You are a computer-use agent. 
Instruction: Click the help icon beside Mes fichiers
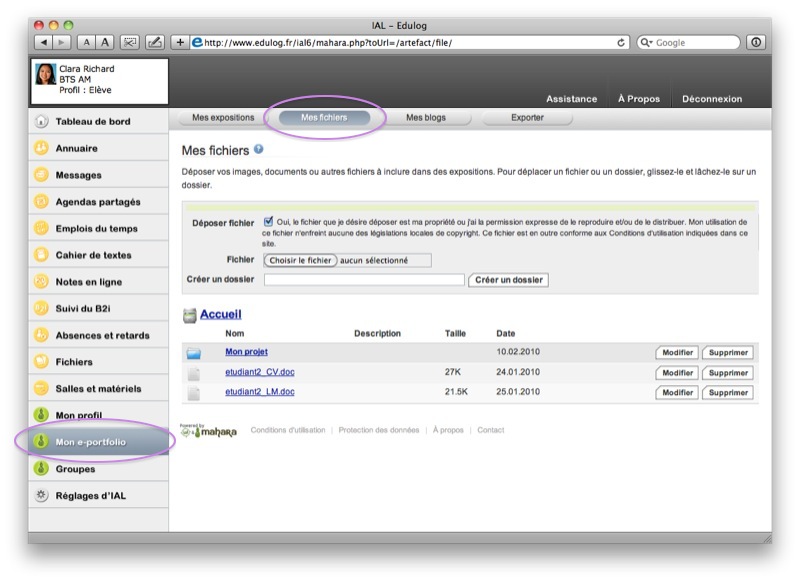[x=259, y=150]
